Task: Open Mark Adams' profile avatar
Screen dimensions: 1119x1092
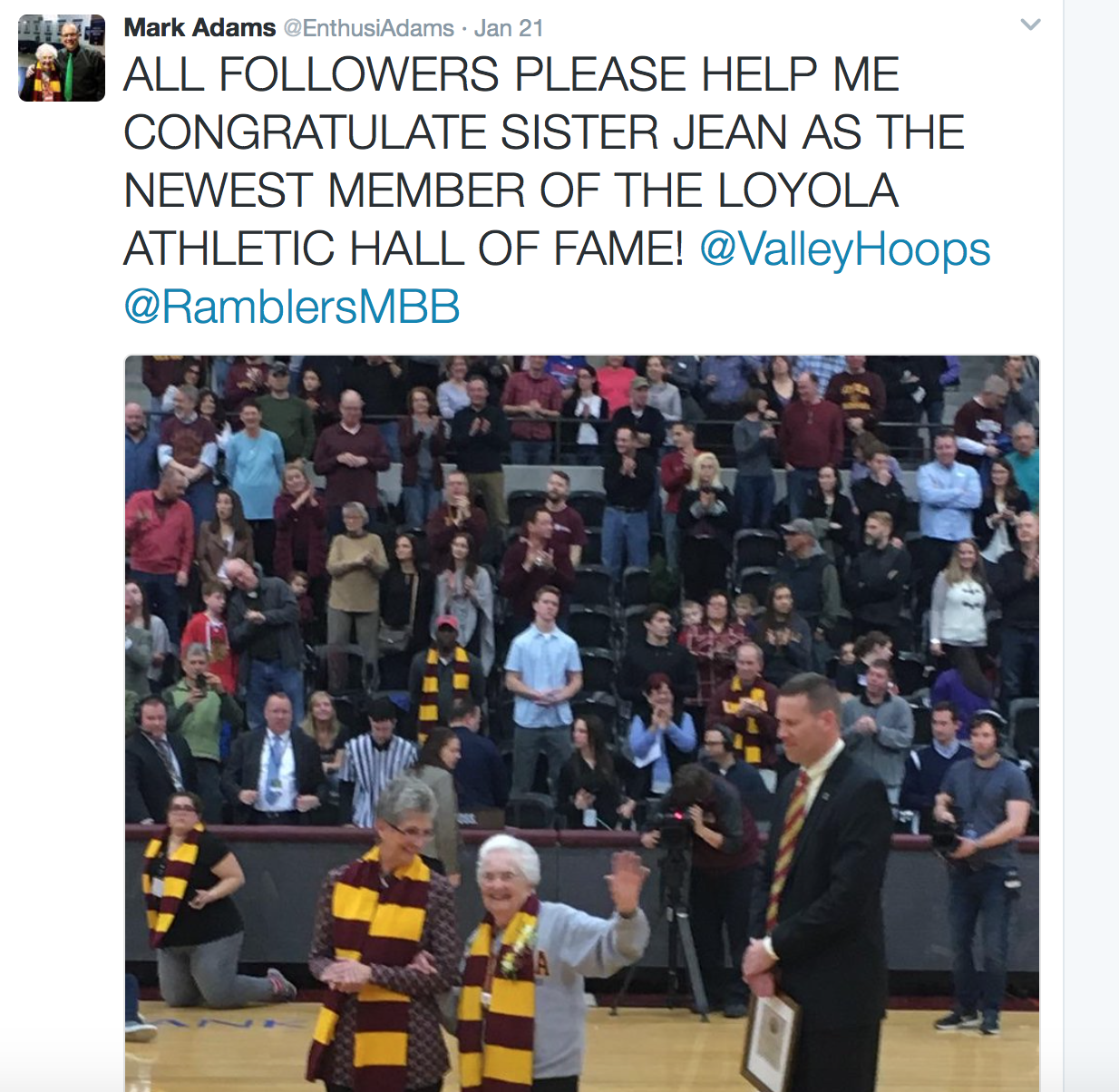Action: tap(62, 58)
